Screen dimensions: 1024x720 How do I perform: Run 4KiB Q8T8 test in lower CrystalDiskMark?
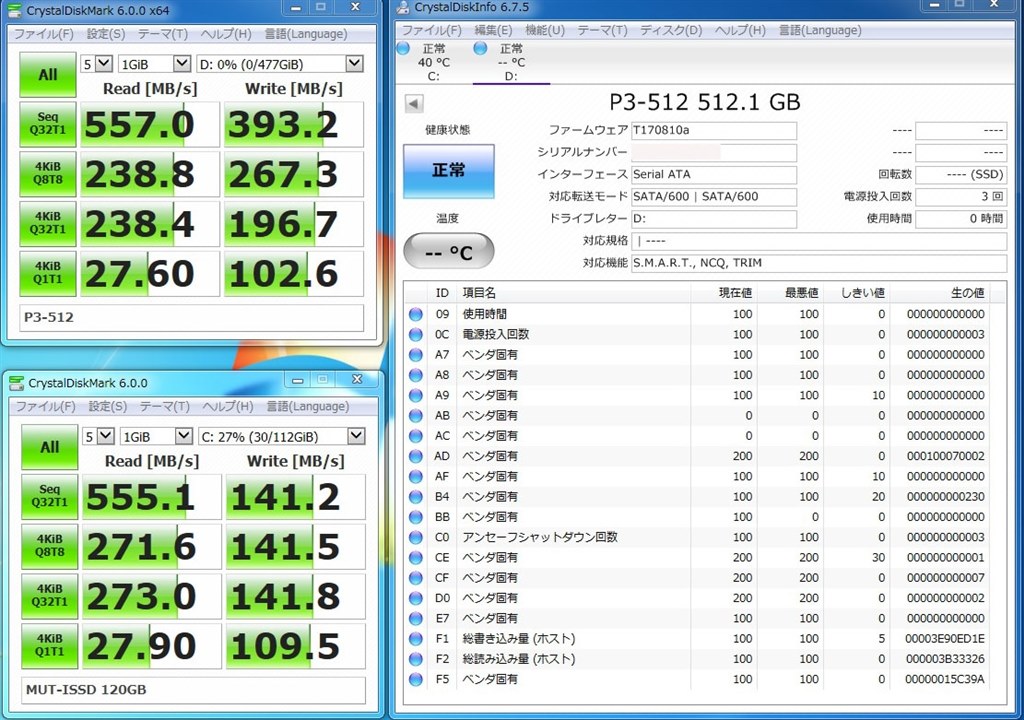[50, 546]
